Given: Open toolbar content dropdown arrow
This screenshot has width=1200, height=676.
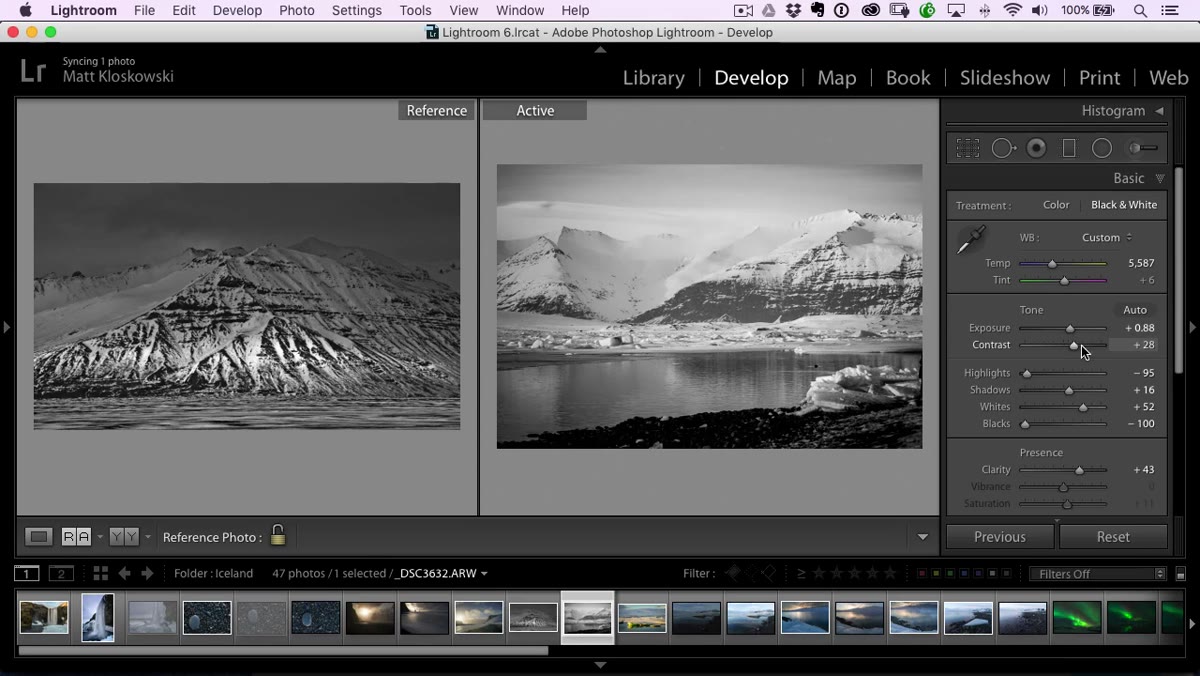Looking at the screenshot, I should click(x=922, y=537).
